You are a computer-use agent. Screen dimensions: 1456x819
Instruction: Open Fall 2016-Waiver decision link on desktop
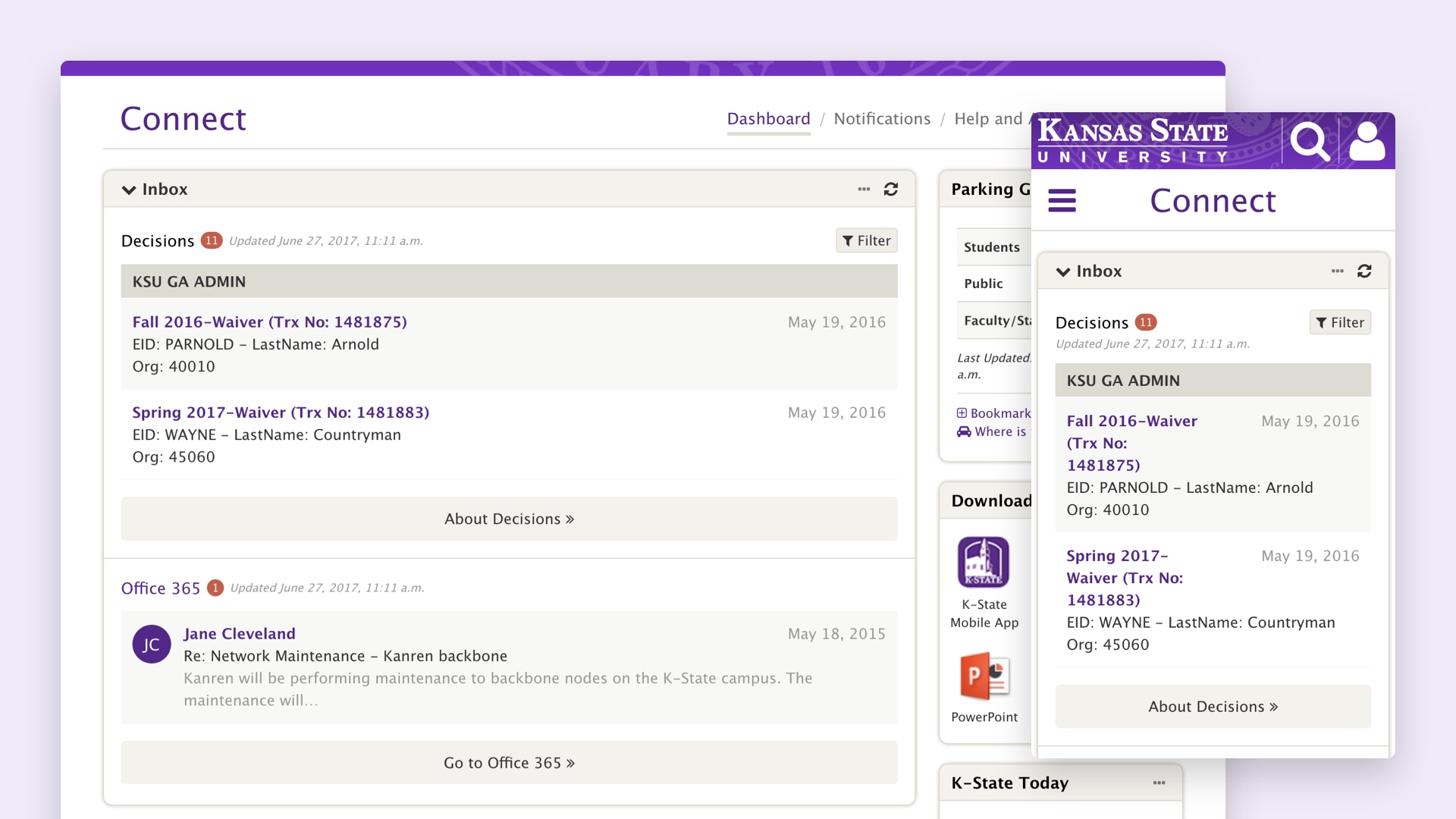269,322
